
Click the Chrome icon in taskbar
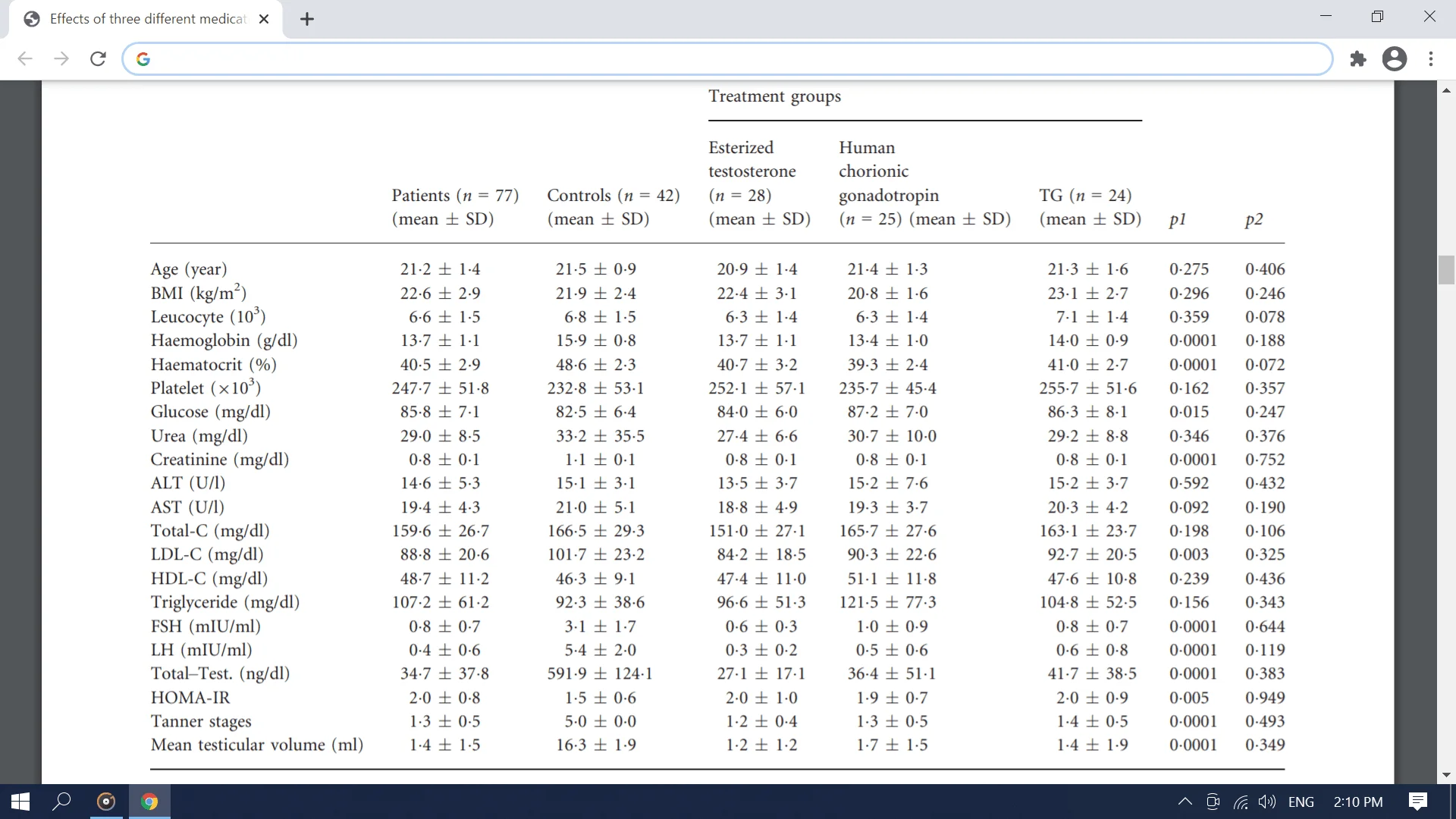(149, 802)
